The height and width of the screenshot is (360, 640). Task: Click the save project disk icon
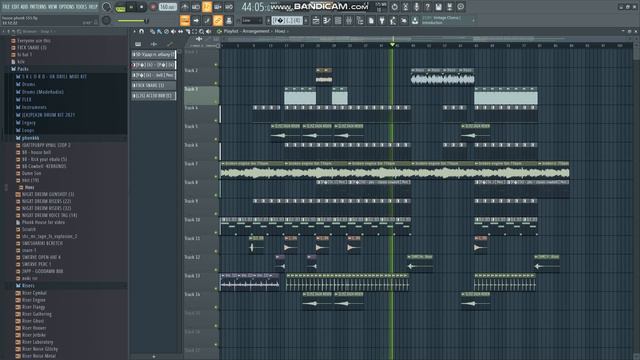pos(438,7)
